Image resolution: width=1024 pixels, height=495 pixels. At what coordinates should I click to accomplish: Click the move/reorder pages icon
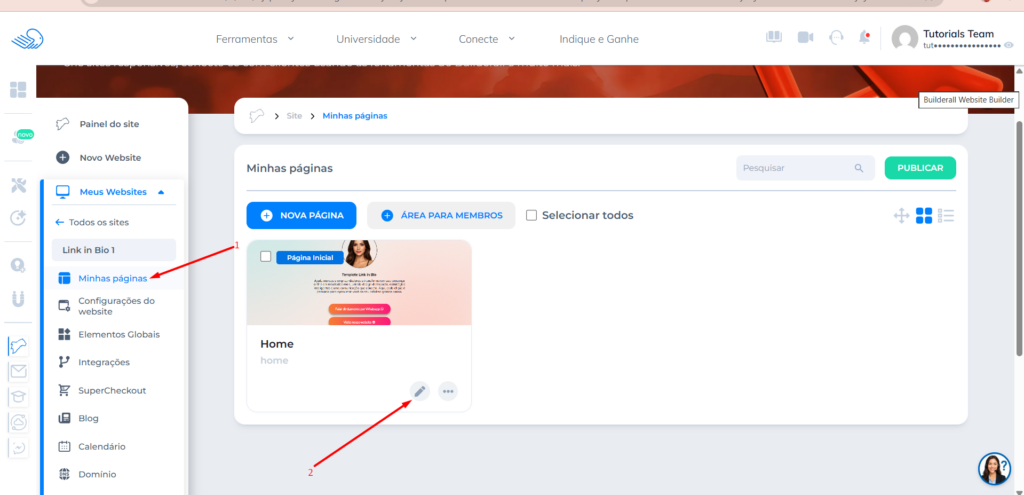tap(900, 215)
